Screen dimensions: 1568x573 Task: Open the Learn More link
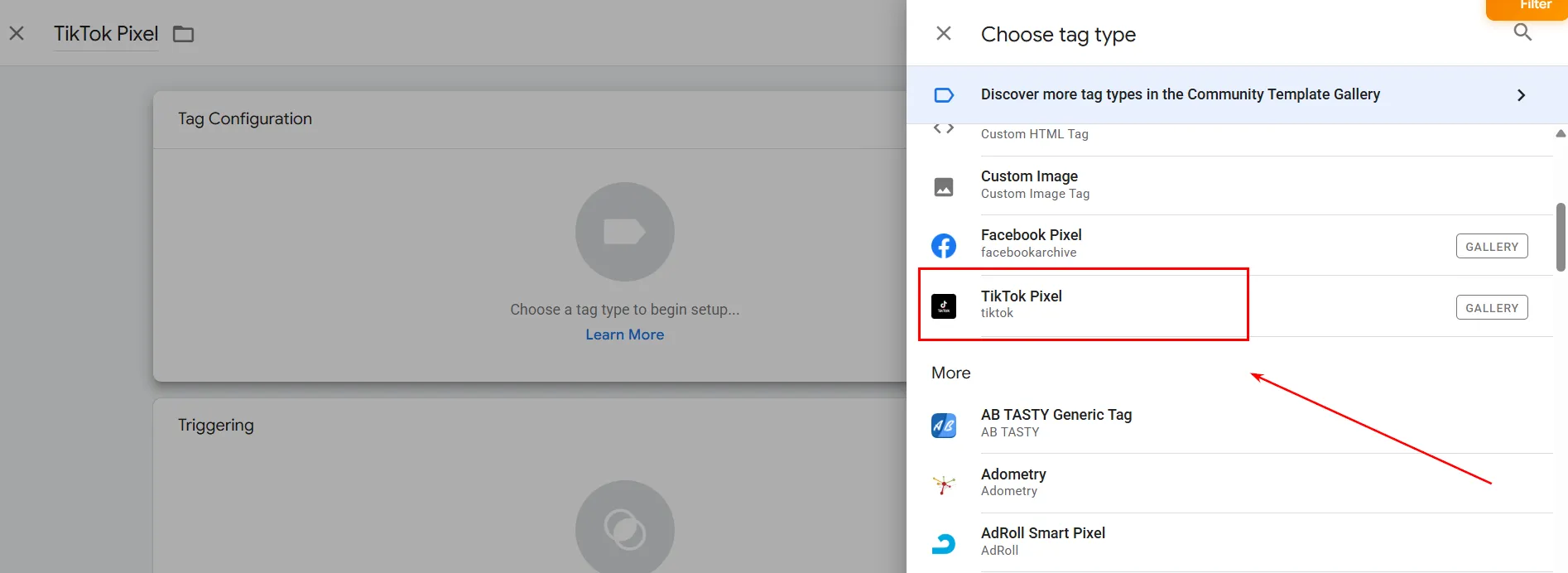pos(625,335)
